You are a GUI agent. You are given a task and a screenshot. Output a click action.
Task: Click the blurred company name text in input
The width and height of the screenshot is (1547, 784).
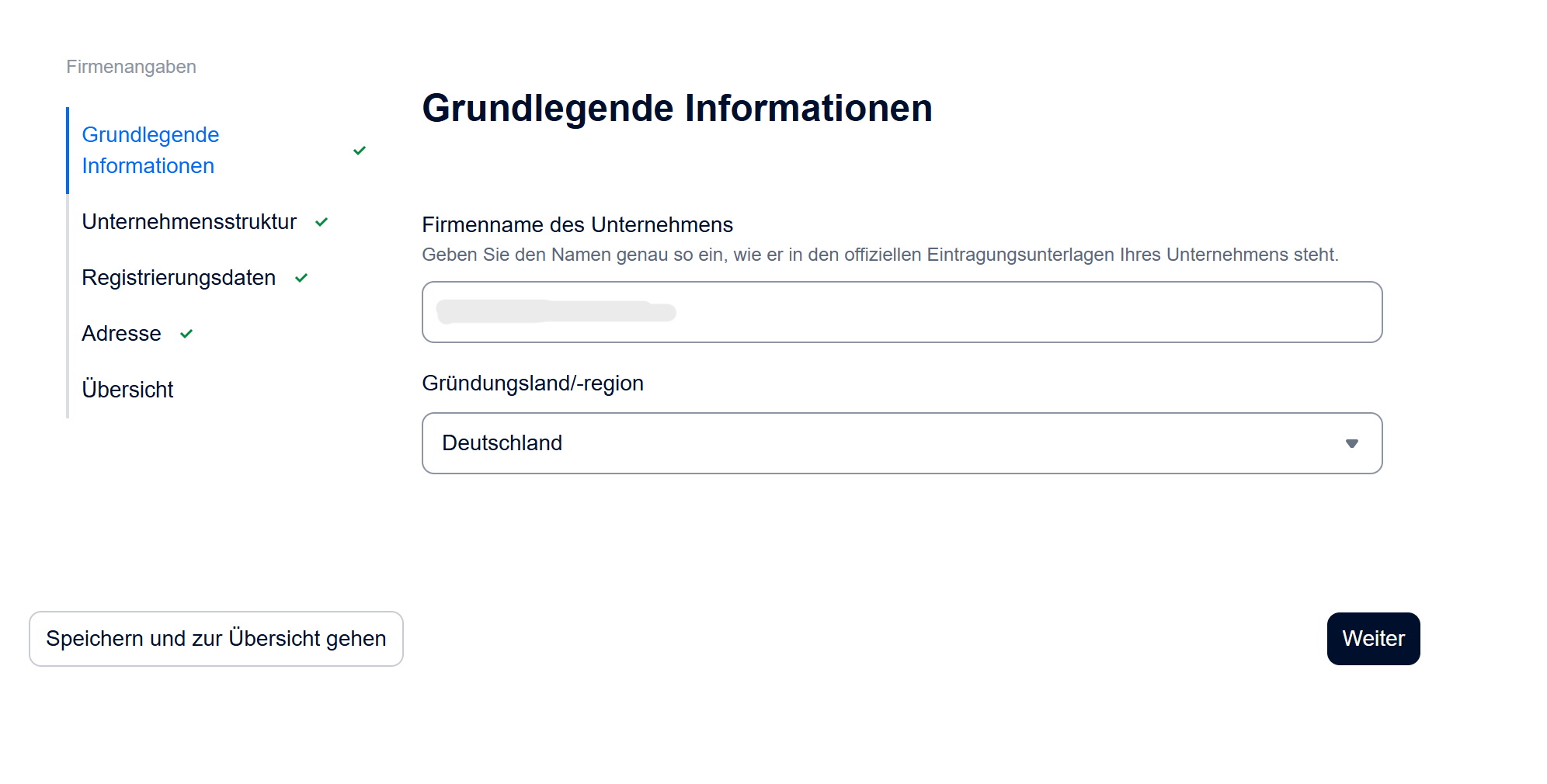point(556,312)
